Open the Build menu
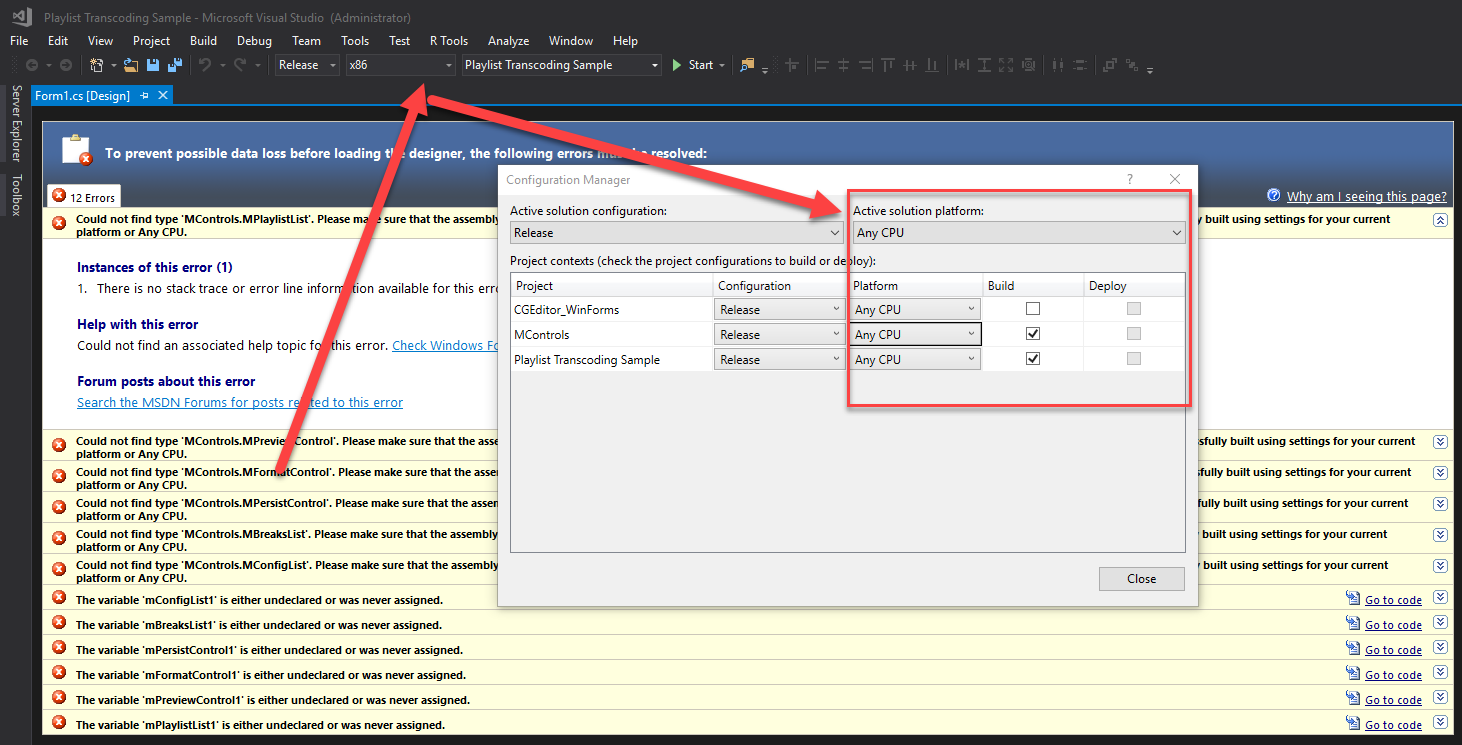Screen dimensions: 1462x745 pos(203,41)
